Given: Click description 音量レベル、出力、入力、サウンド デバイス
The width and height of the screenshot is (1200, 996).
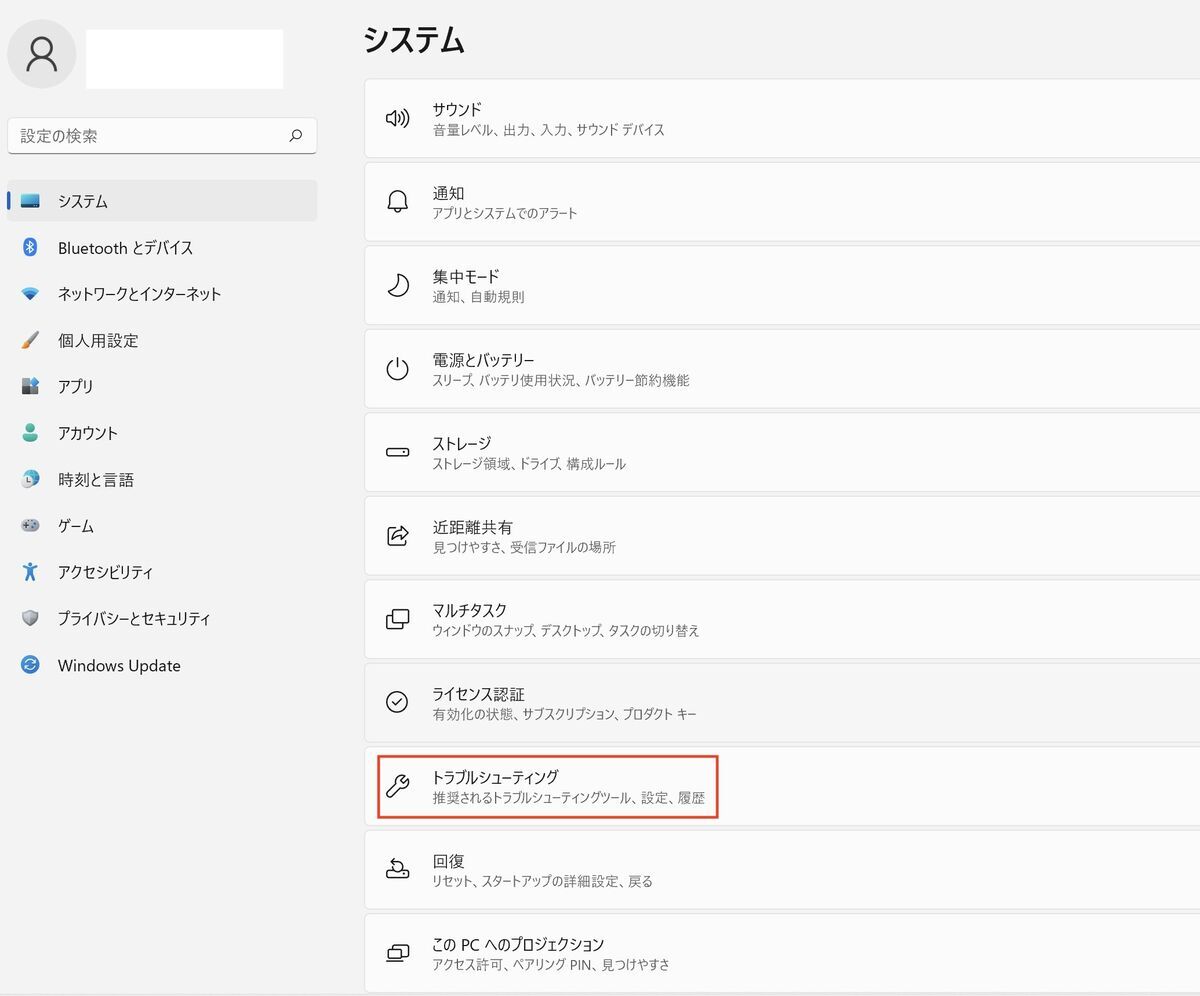Looking at the screenshot, I should tap(548, 130).
